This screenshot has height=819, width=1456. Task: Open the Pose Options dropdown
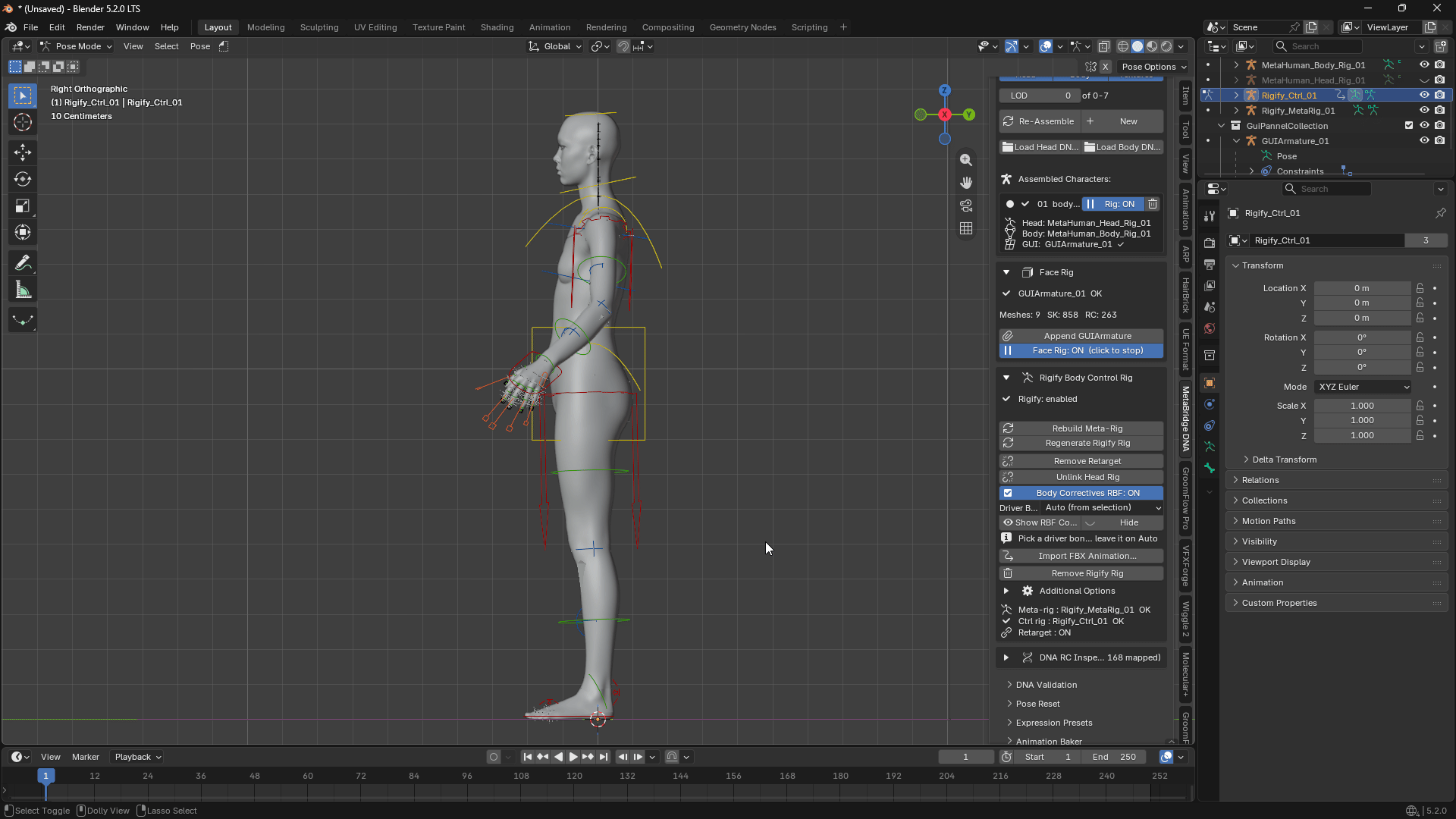[1153, 67]
